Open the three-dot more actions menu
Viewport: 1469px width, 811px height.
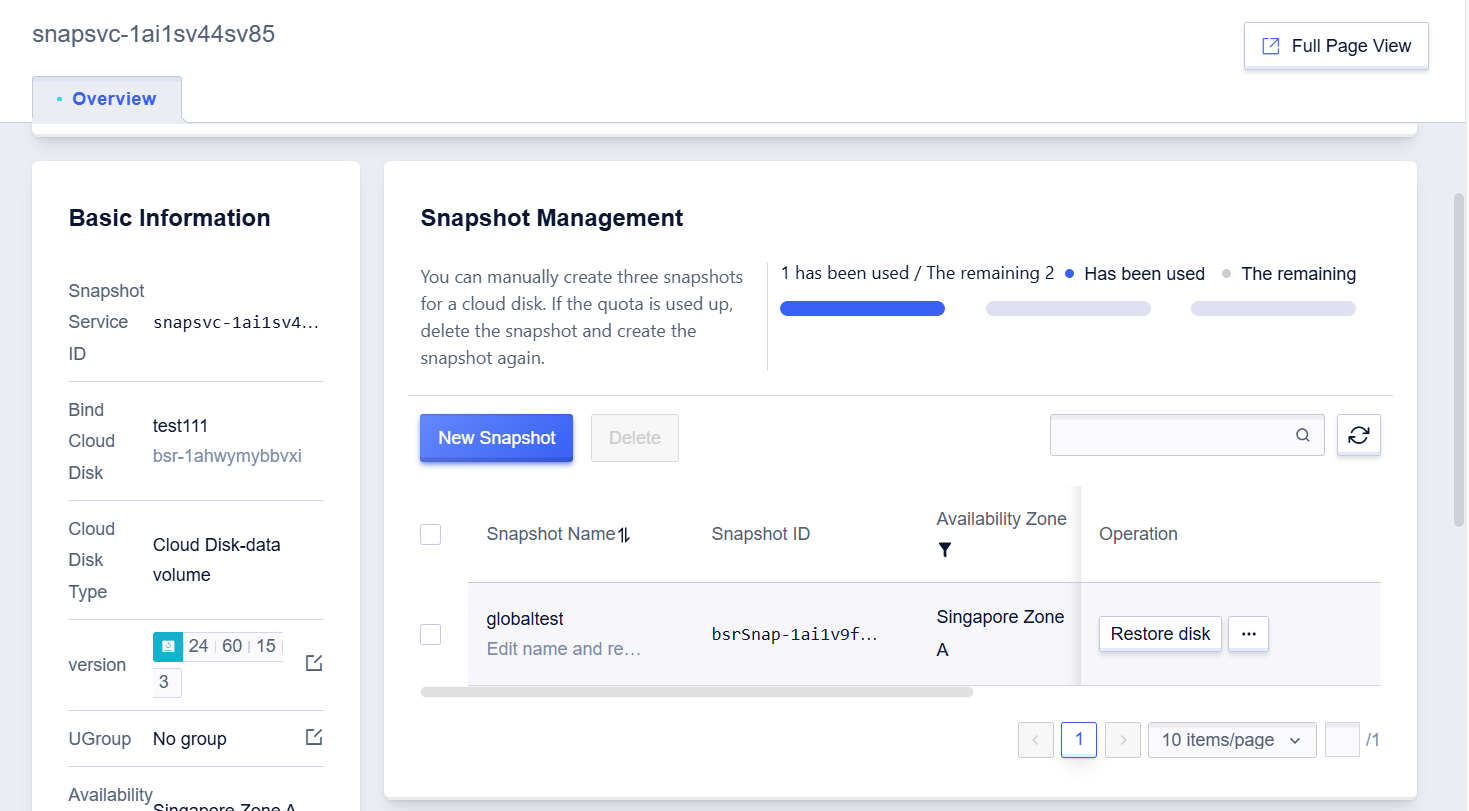click(x=1248, y=634)
